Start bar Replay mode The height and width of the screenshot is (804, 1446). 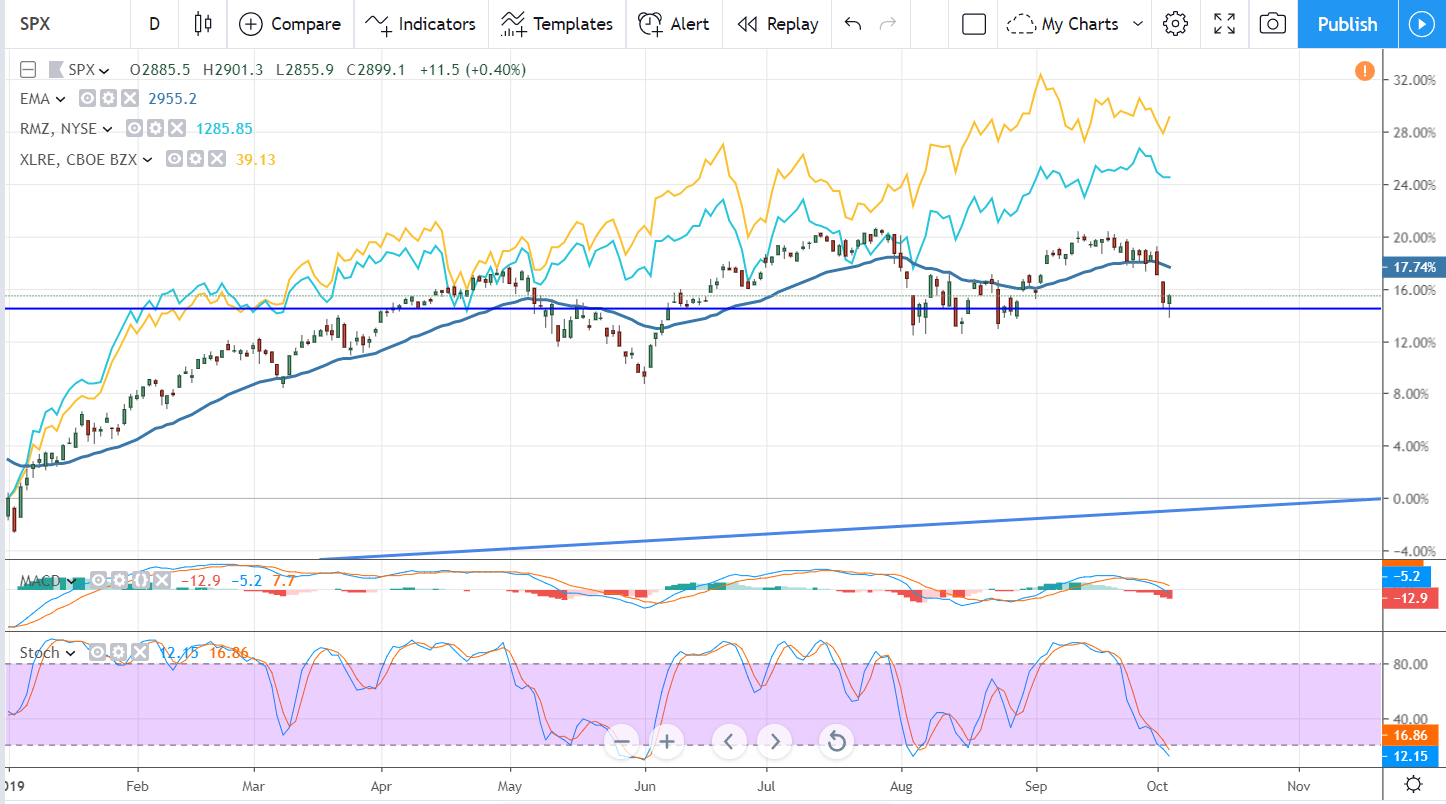(x=777, y=24)
